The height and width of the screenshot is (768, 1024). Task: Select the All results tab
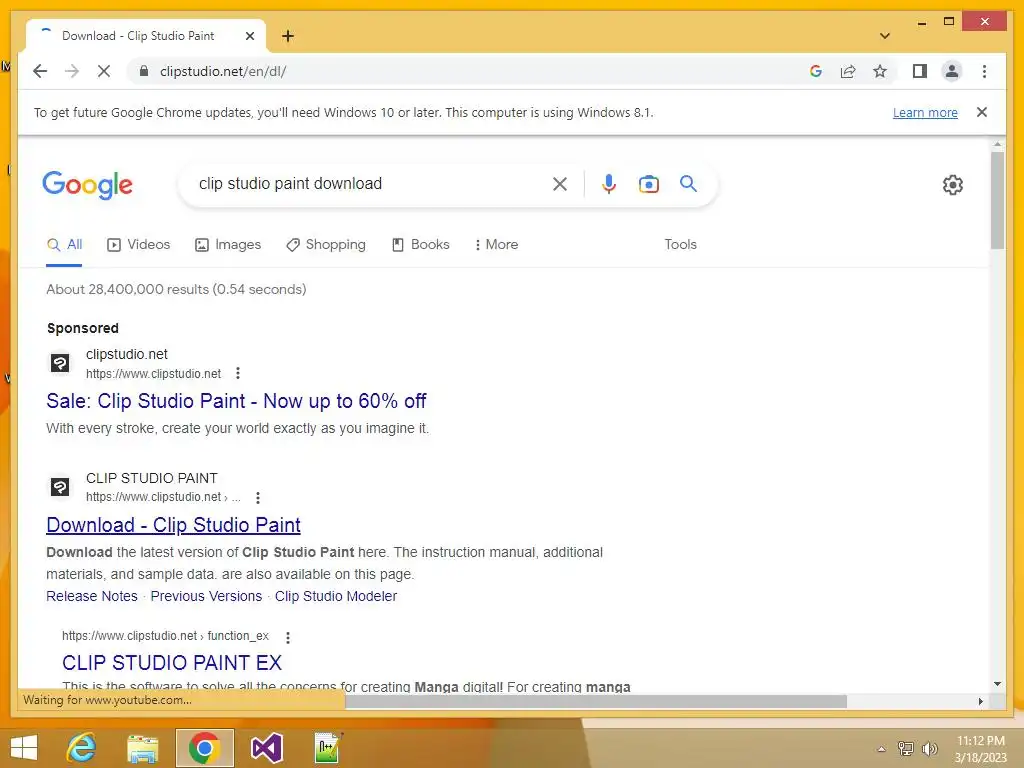point(65,245)
